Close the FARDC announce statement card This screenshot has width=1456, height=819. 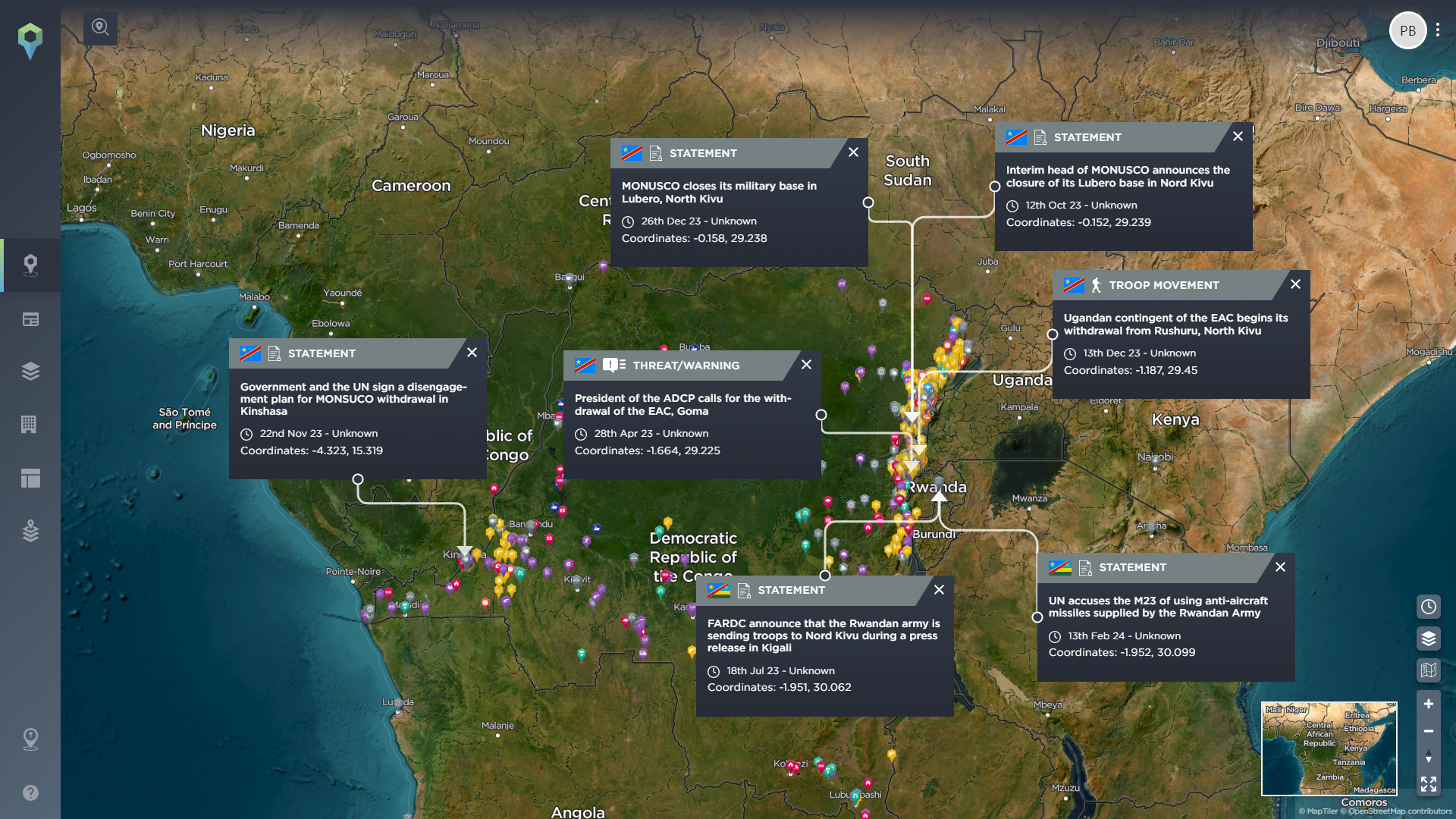click(939, 590)
